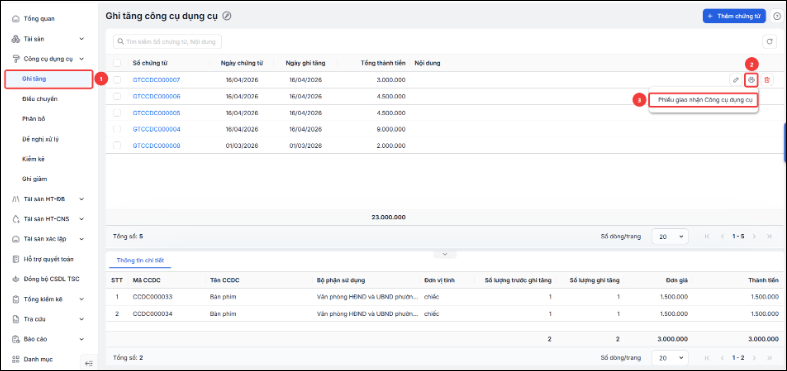This screenshot has width=787, height=371.
Task: Click the pencil edit icon for GTCCDC000007
Action: pyautogui.click(x=735, y=80)
